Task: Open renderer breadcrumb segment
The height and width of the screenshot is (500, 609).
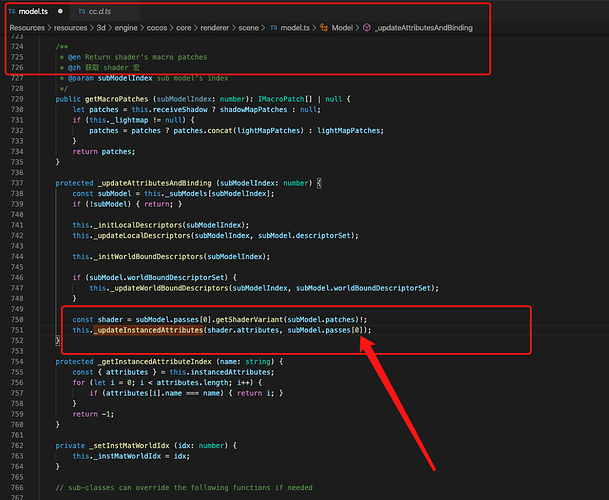Action: [x=215, y=28]
